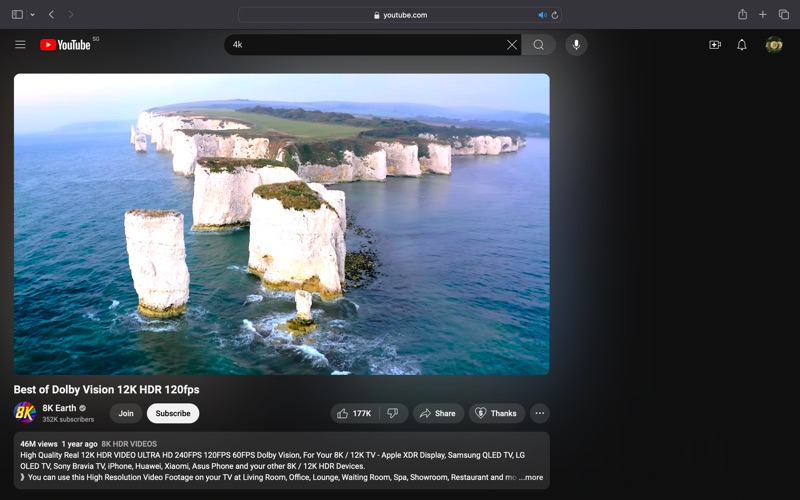Send Thanks to the creator
This screenshot has height=500, width=800.
(496, 413)
